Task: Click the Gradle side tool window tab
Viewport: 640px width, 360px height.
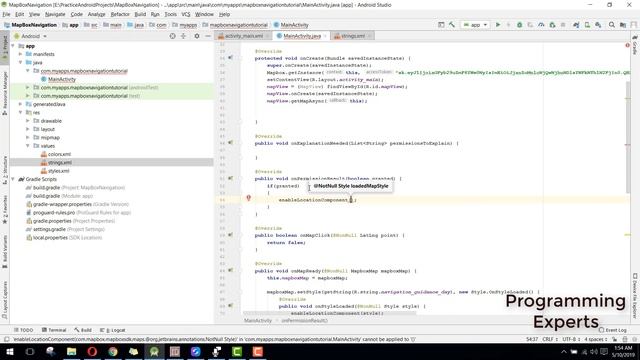Action: (635, 46)
